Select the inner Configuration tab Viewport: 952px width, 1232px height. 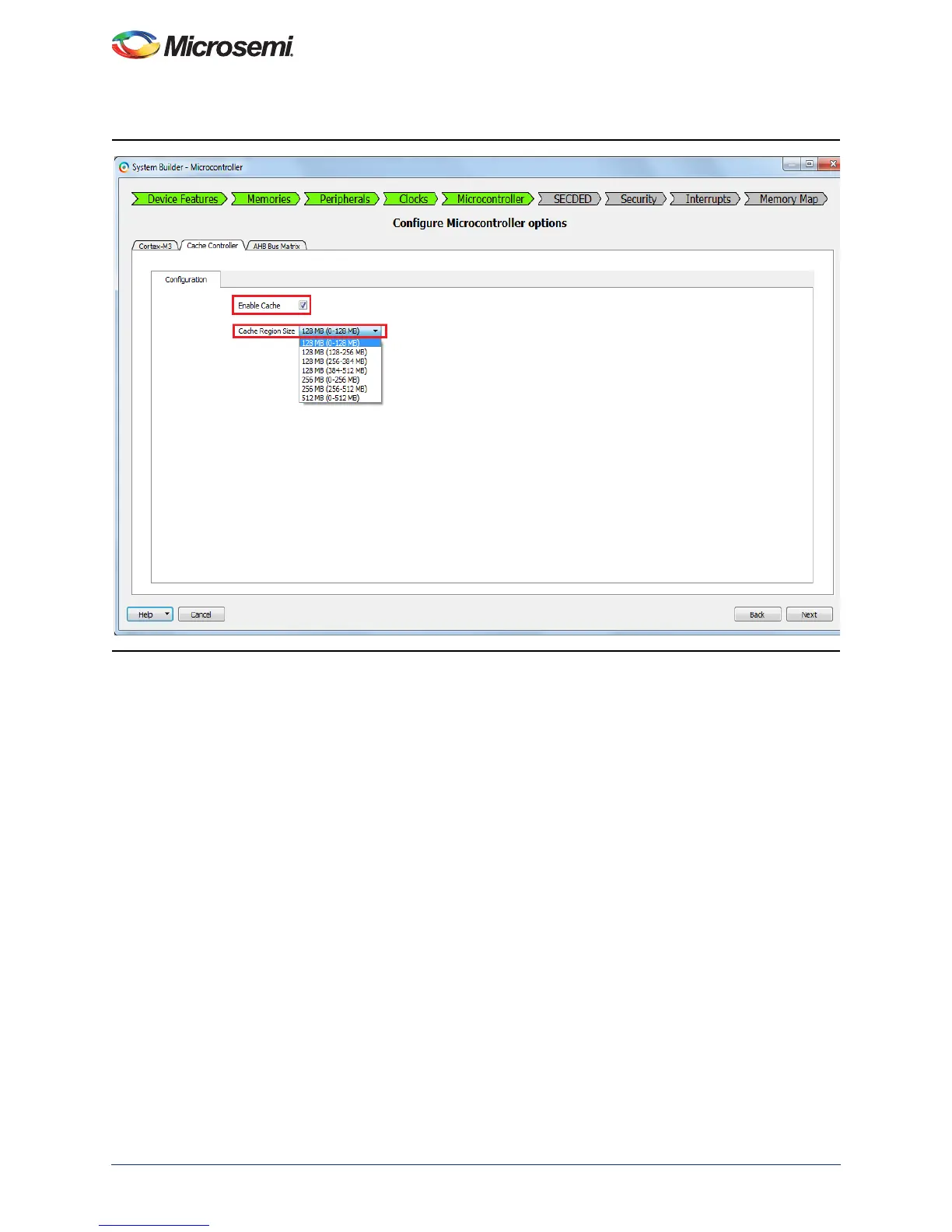pyautogui.click(x=186, y=279)
